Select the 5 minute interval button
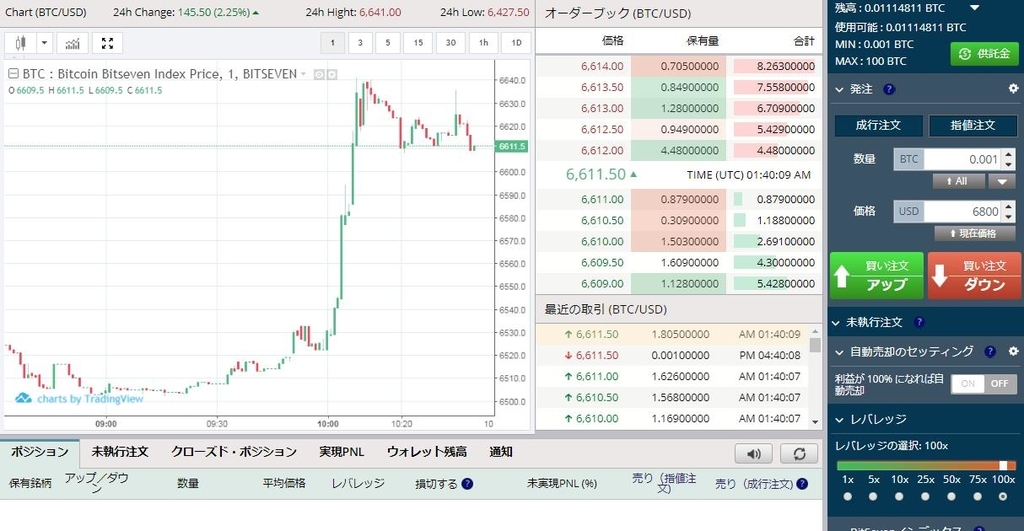Viewport: 1024px width, 531px height. [x=387, y=42]
